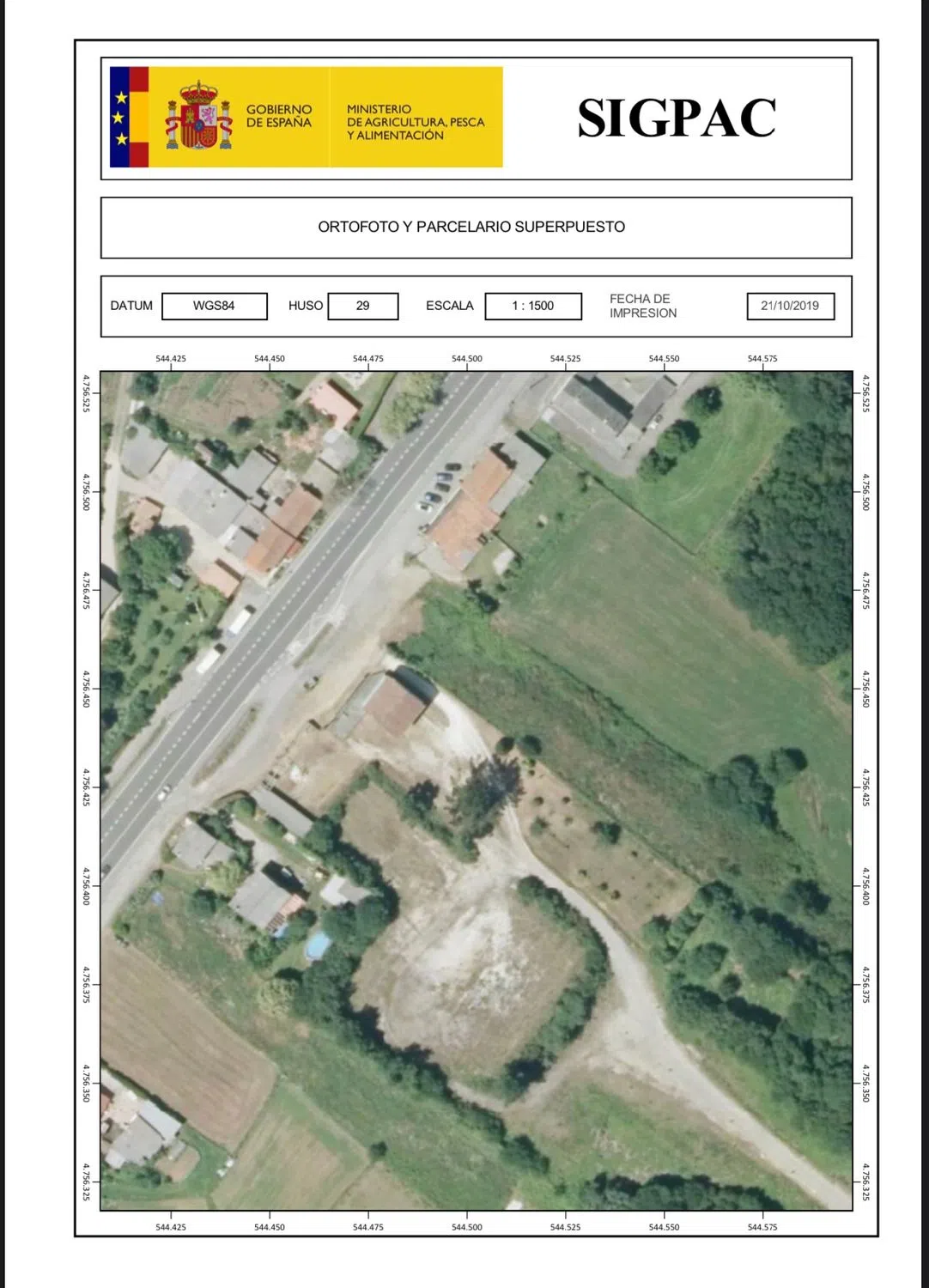929x1288 pixels.
Task: Select the scale field showing 1 : 1500
Action: click(x=532, y=306)
